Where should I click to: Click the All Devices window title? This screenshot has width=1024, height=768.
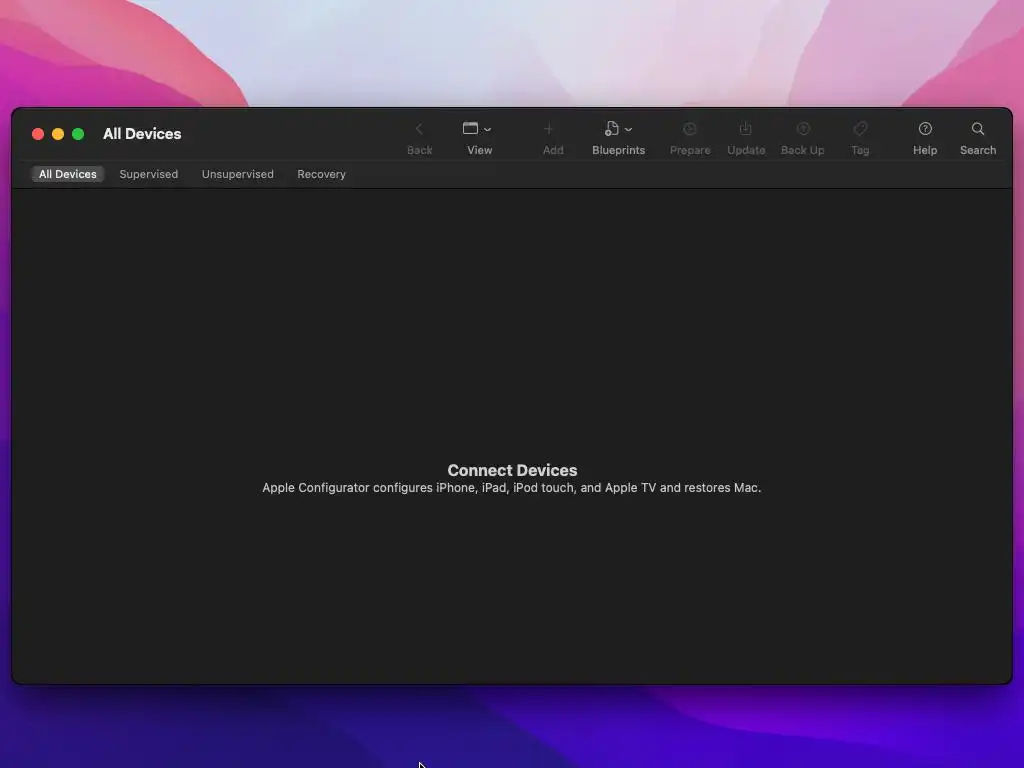(x=142, y=134)
